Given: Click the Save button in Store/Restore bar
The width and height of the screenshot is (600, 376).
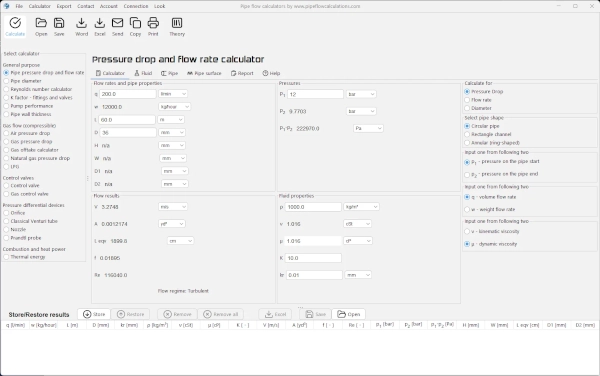Looking at the screenshot, I should 315,314.
